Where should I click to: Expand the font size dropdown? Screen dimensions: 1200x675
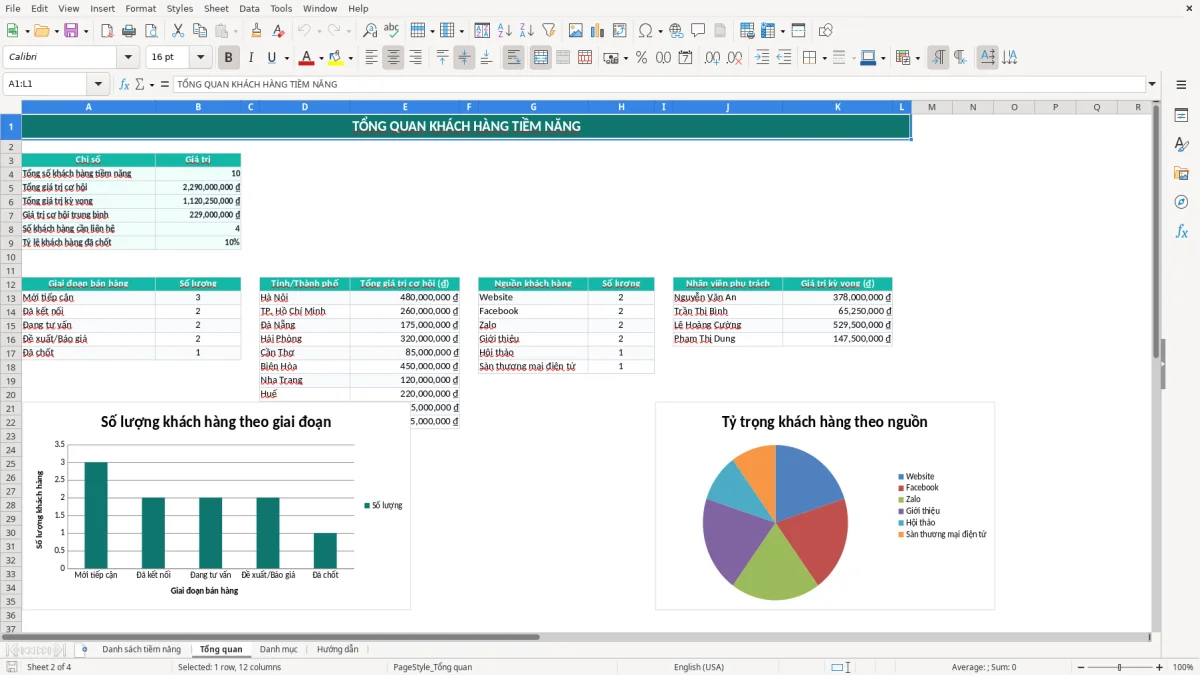(201, 58)
